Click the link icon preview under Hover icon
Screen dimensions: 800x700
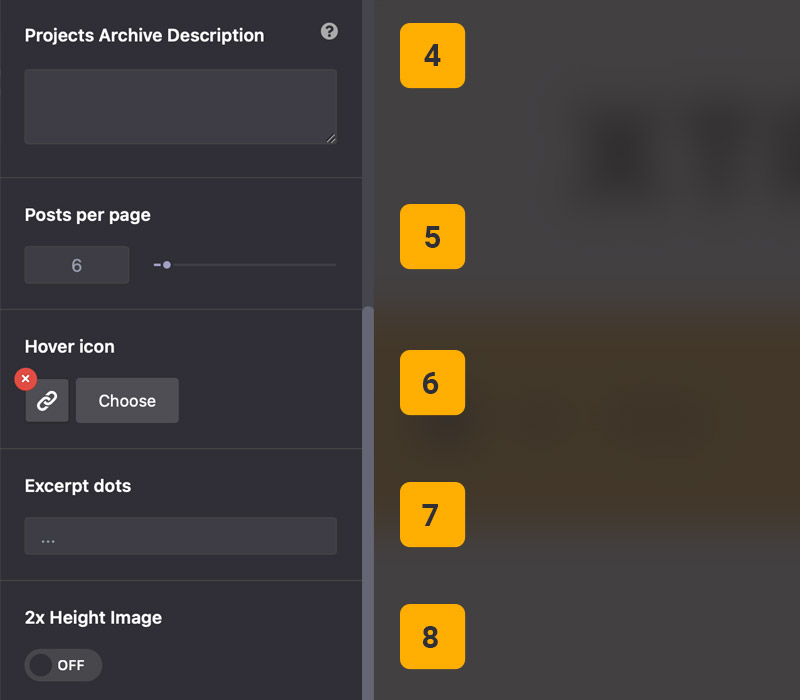pyautogui.click(x=47, y=401)
